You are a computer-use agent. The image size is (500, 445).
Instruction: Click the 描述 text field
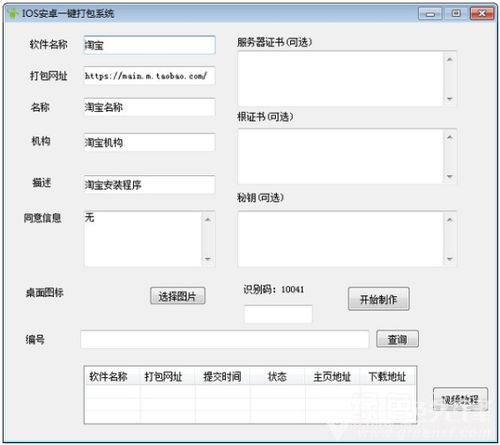[x=149, y=184]
